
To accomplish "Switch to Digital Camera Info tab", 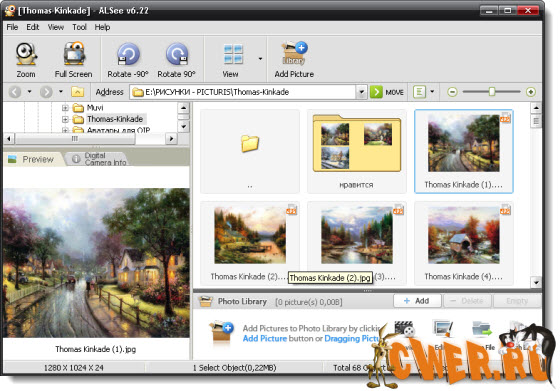I will pos(100,159).
